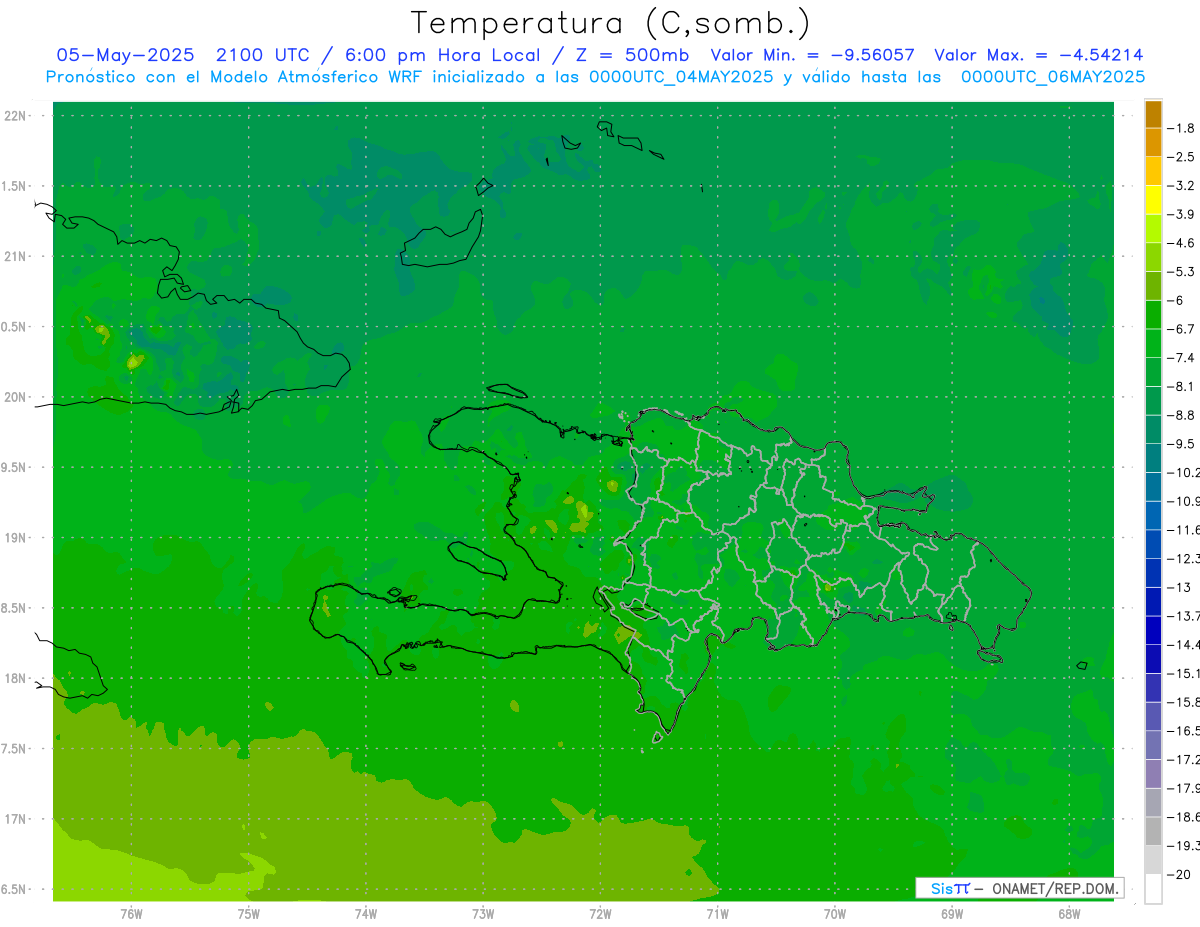1200x927 pixels.
Task: Pick the lime swatch between -3.9 and -4.6
Action: tap(1153, 229)
